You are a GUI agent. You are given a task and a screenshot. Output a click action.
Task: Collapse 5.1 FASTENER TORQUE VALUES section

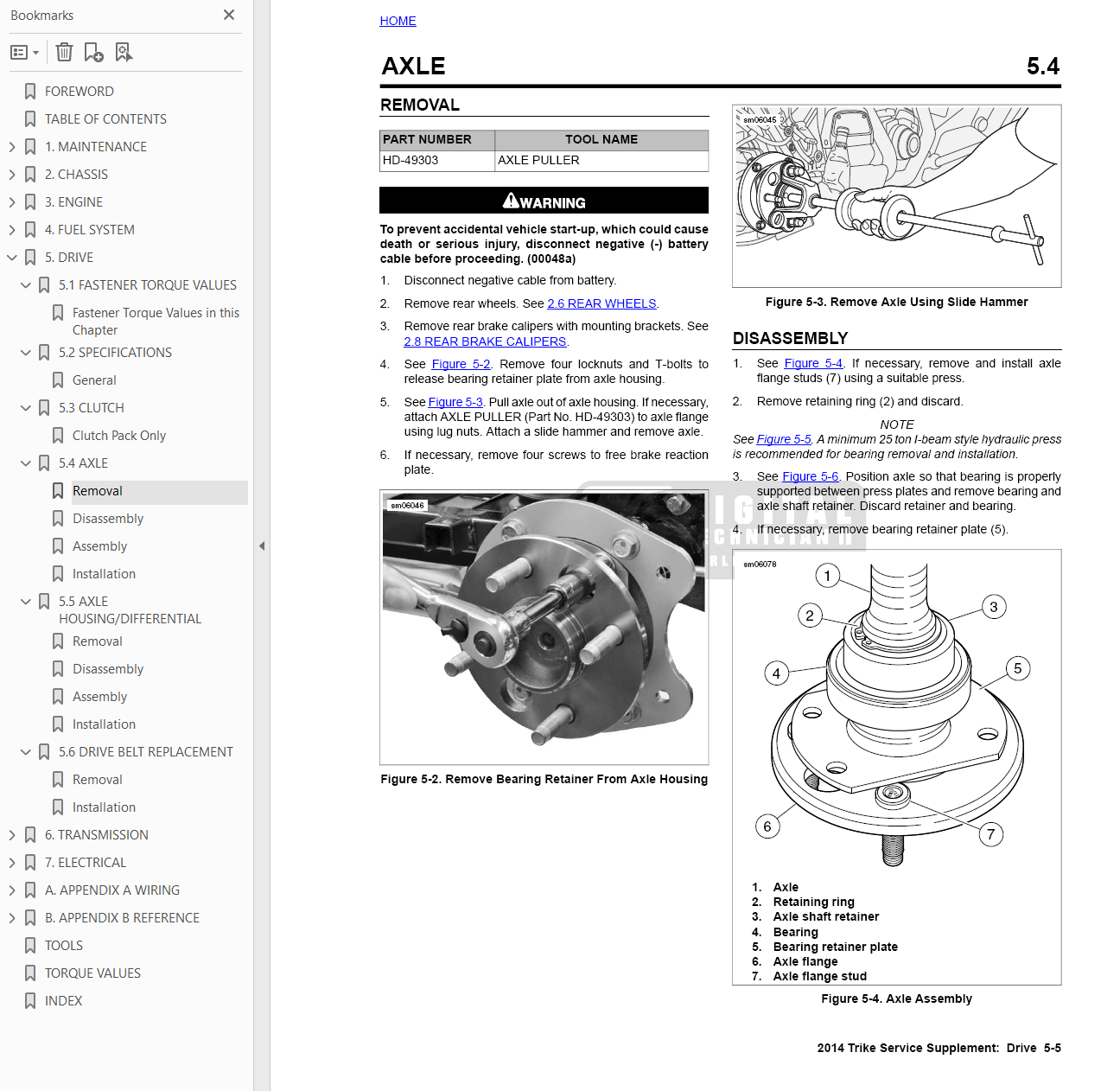tap(26, 285)
